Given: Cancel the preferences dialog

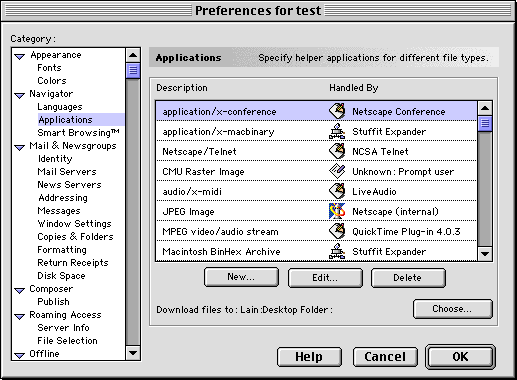Looking at the screenshot, I should click(385, 357).
